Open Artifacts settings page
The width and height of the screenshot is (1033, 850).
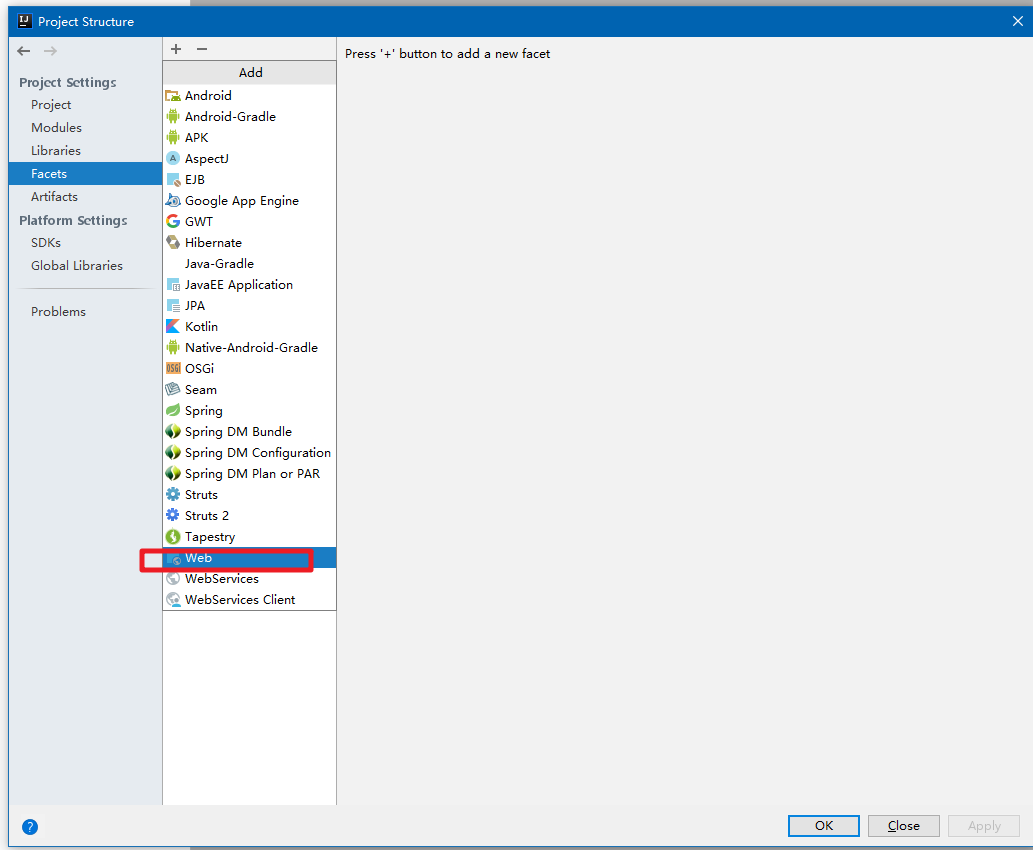pyautogui.click(x=54, y=196)
